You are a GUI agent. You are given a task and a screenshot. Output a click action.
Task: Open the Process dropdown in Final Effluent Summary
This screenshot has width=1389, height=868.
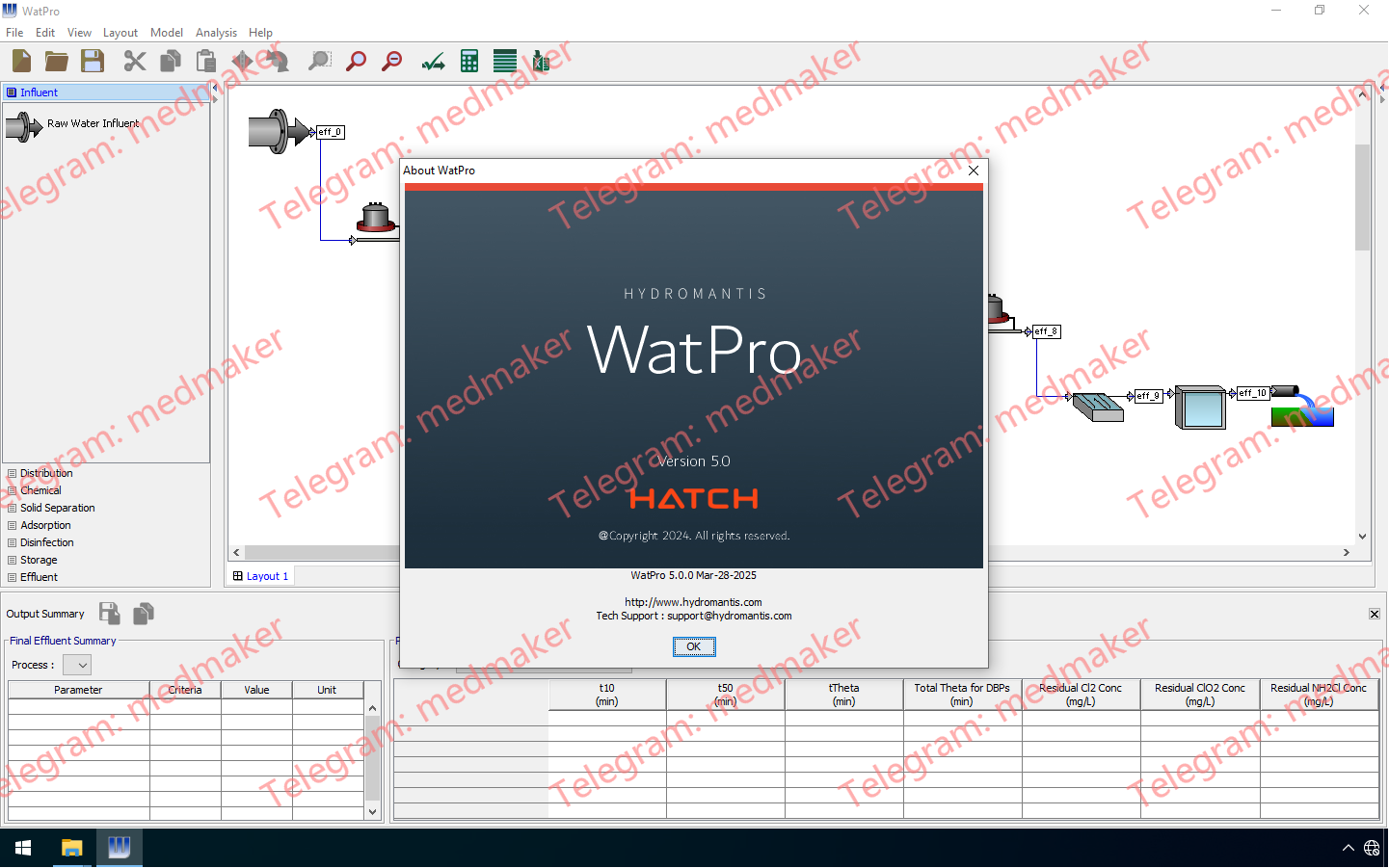(x=76, y=665)
